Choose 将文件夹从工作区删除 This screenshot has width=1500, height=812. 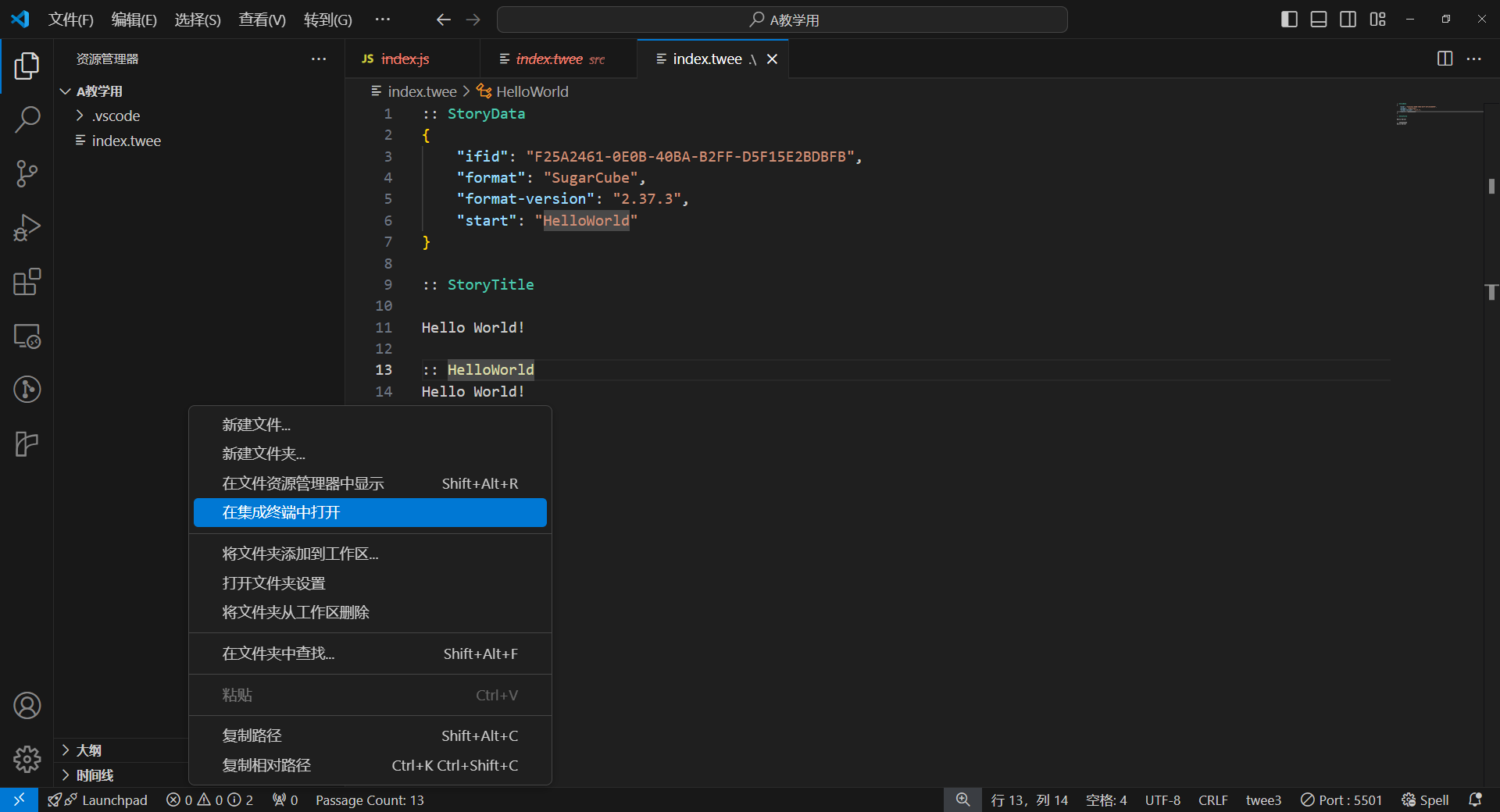(370, 612)
